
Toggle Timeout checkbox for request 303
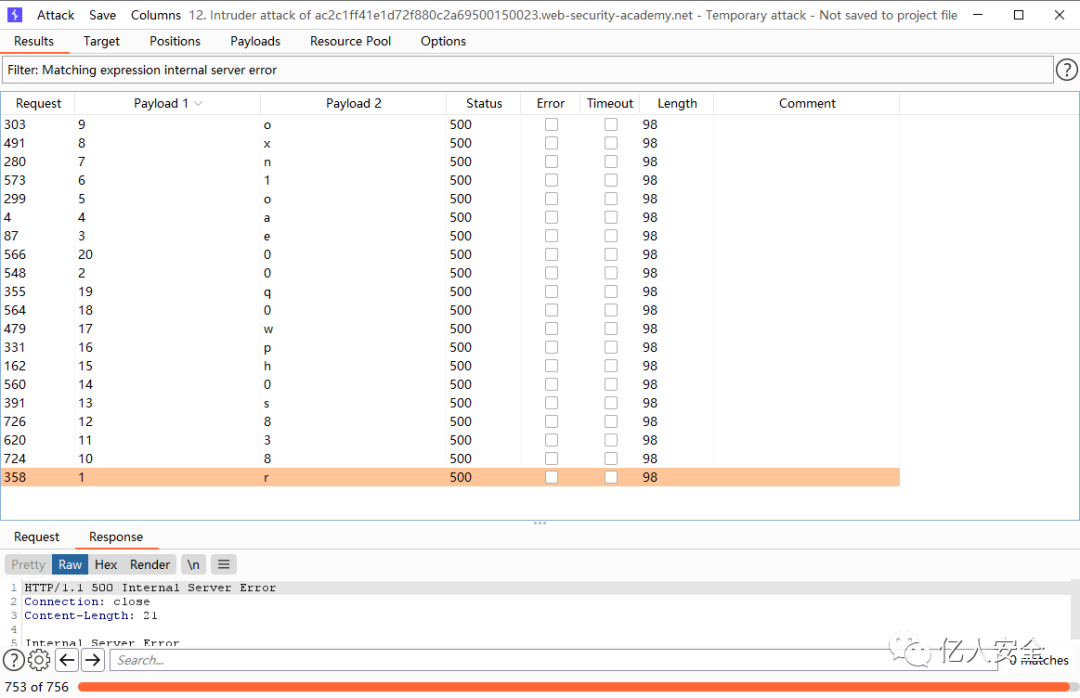pyautogui.click(x=611, y=125)
